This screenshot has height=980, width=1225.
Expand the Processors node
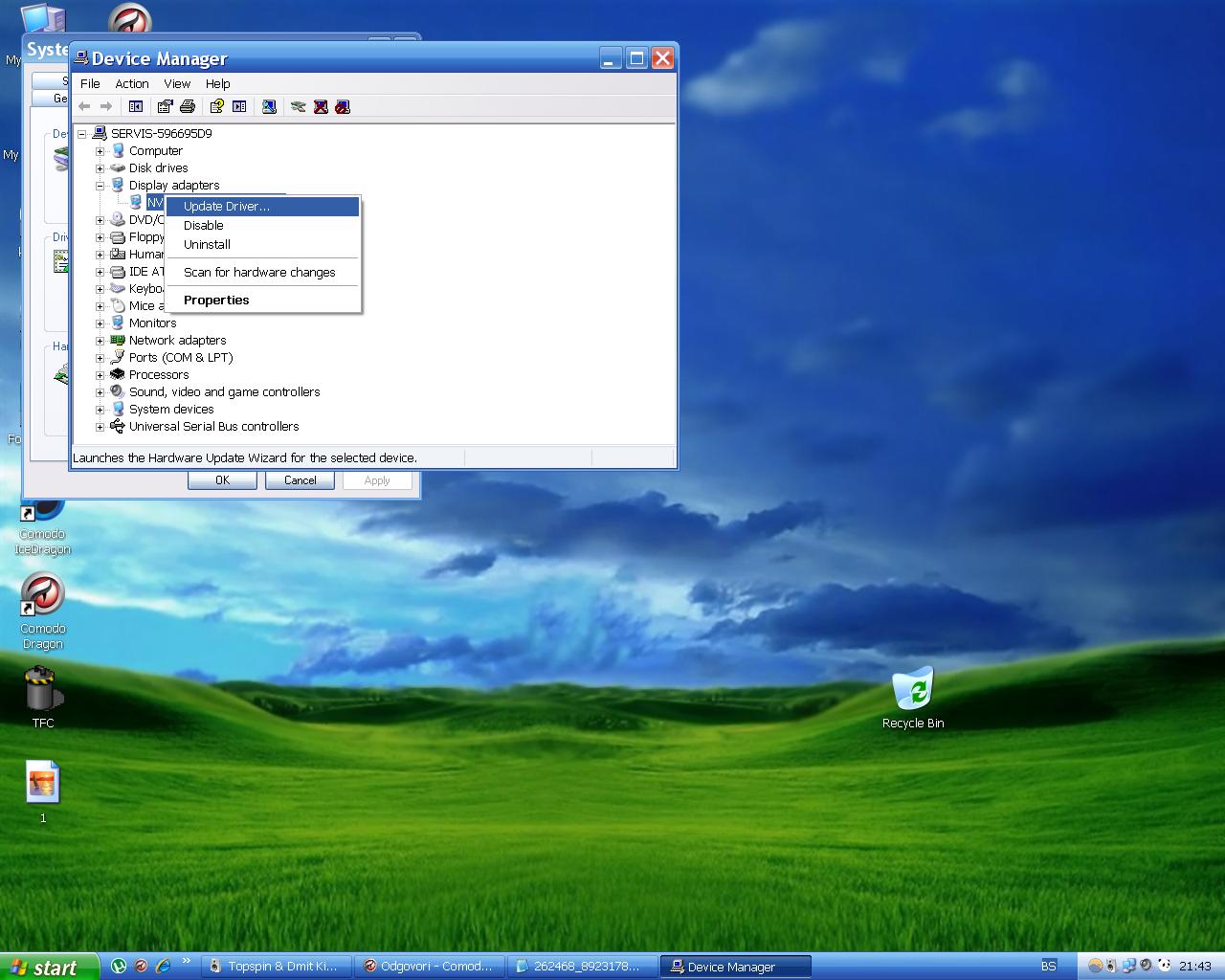[100, 375]
